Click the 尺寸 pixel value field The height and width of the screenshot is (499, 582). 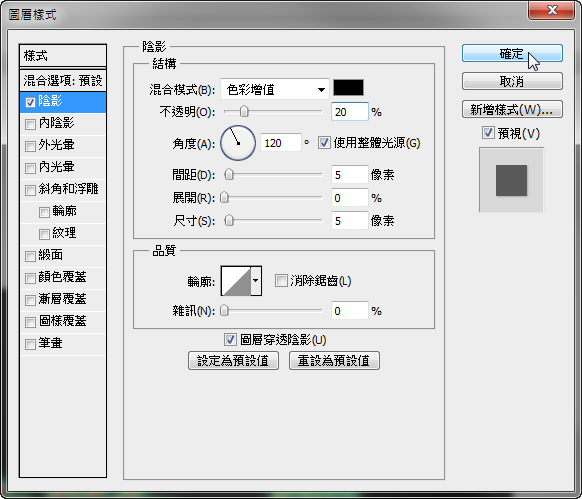[x=350, y=221]
